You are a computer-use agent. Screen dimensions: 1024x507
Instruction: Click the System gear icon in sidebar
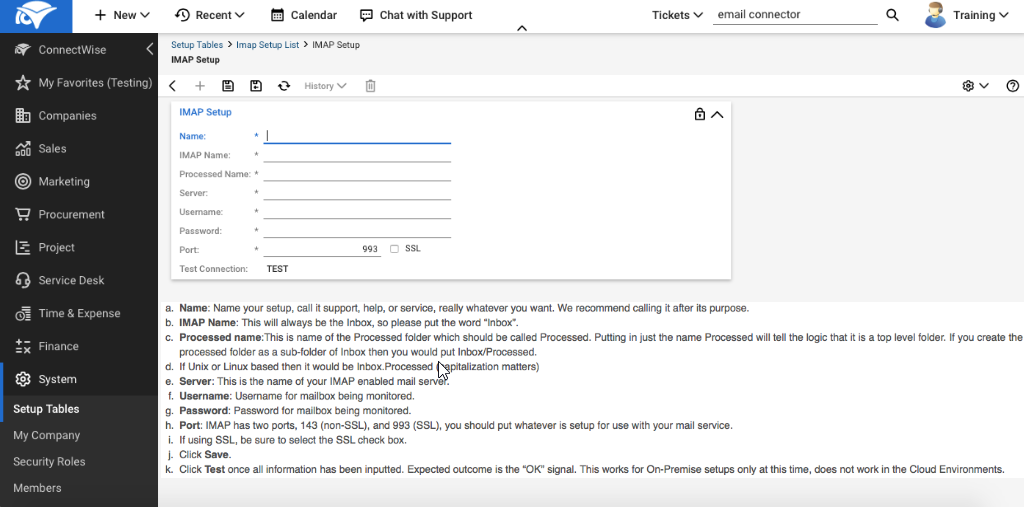tap(23, 379)
